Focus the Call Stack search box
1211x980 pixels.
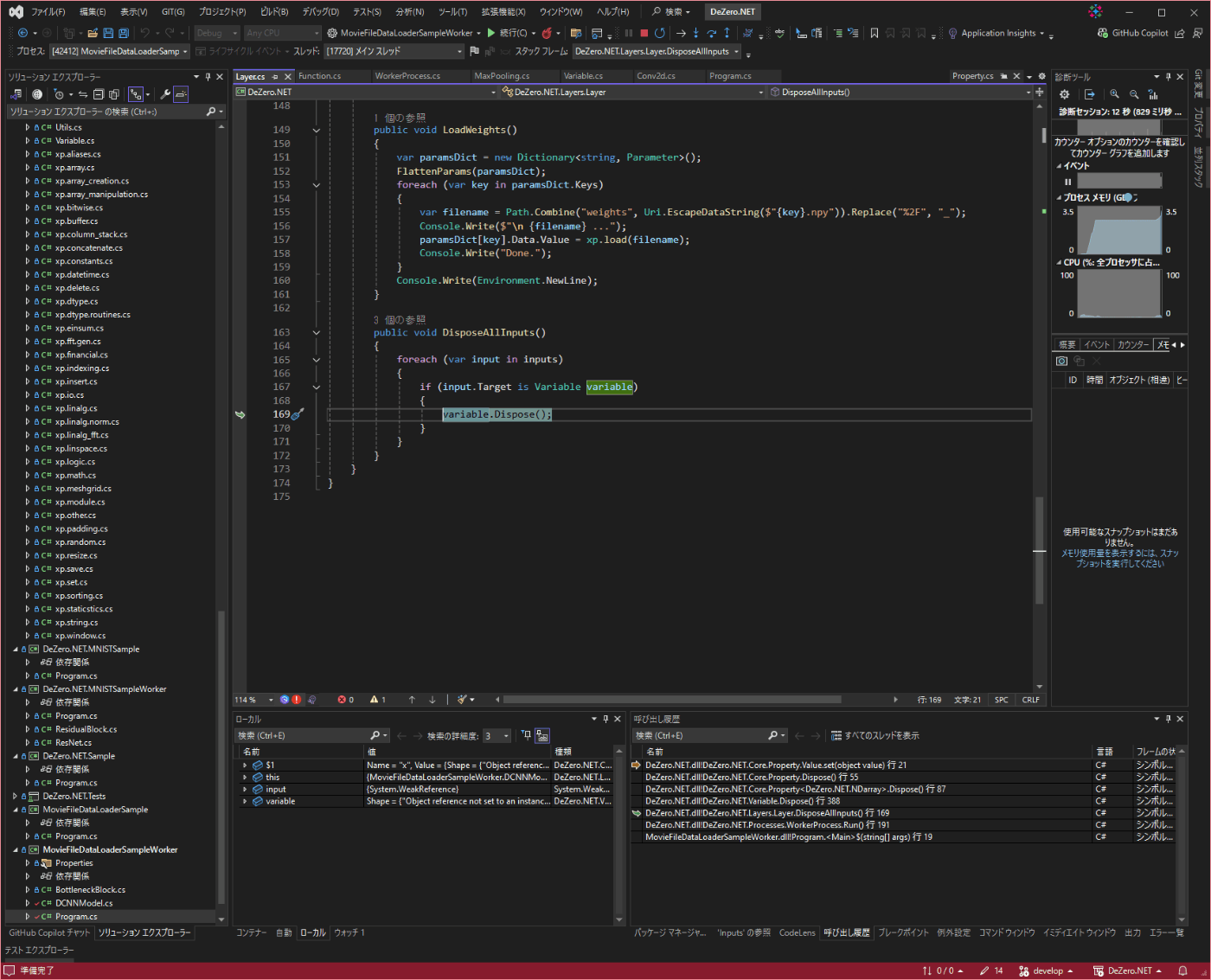[x=701, y=735]
